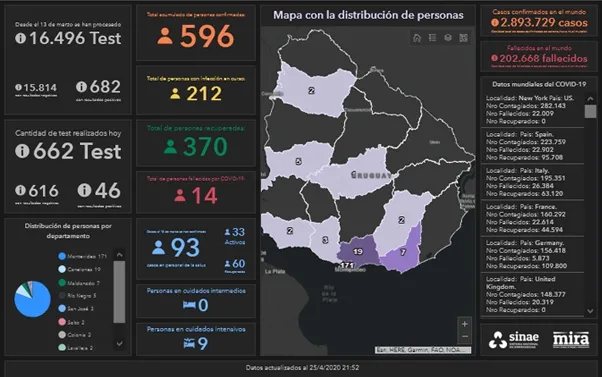Open the basemap gallery grid icon

464,38
